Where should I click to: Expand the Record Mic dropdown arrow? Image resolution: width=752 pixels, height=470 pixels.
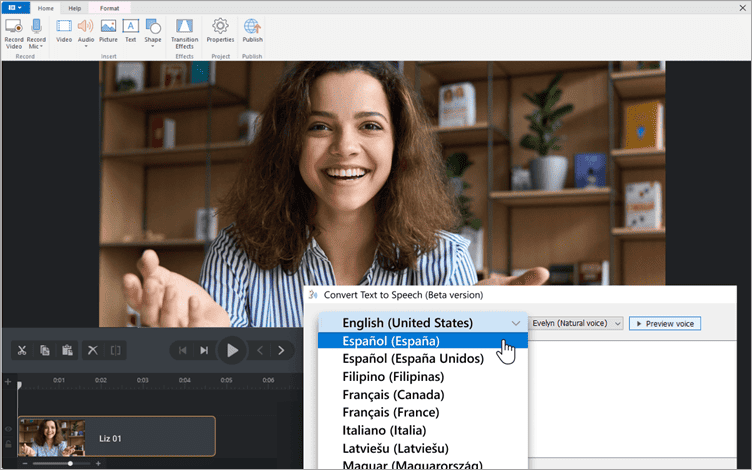tap(41, 47)
